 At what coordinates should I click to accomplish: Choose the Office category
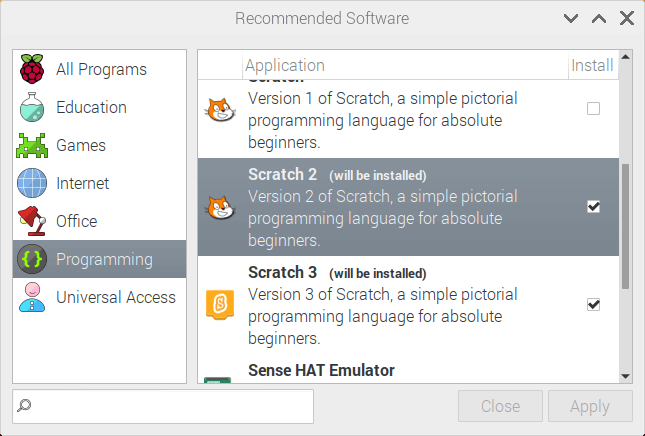click(x=100, y=221)
